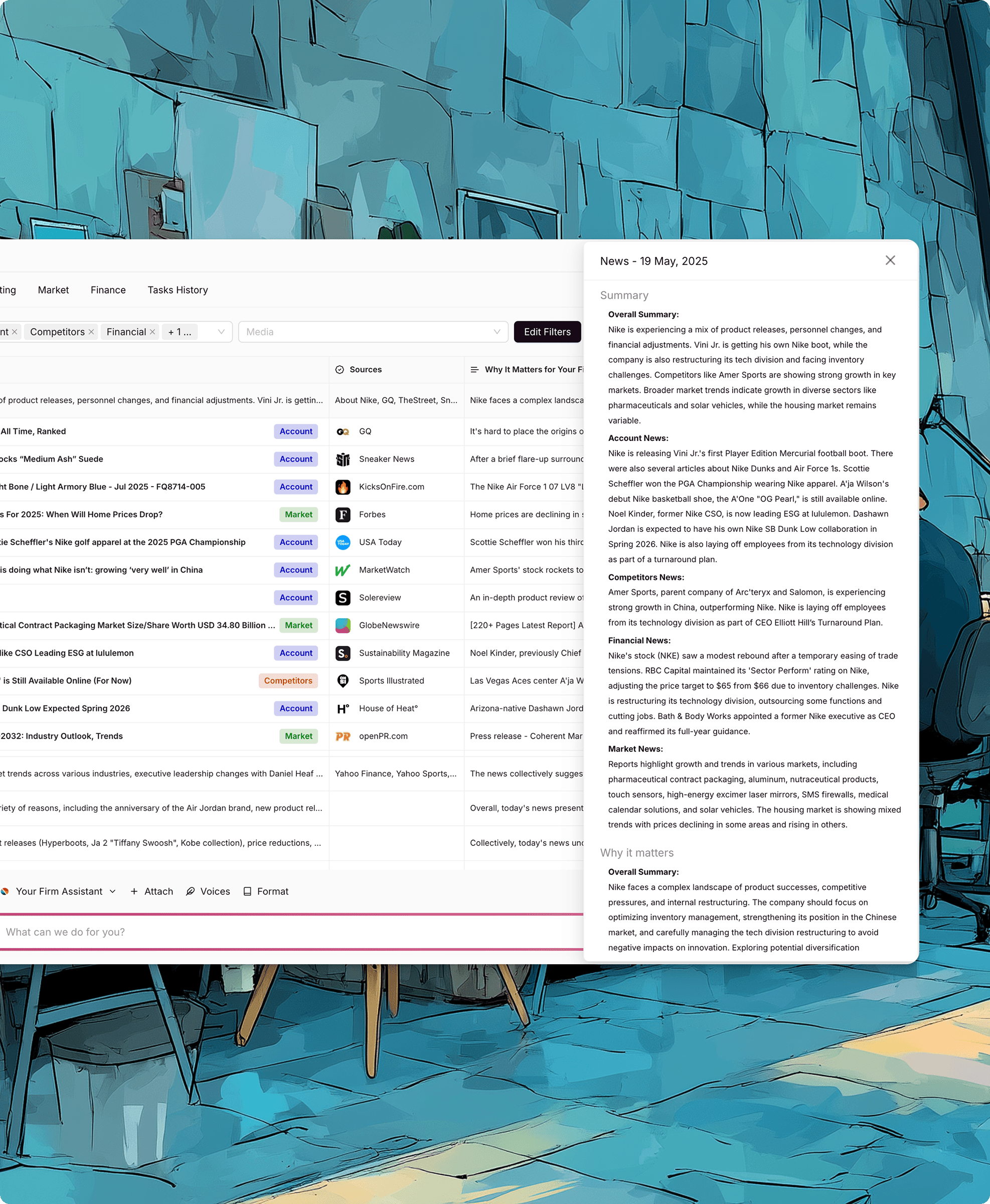The image size is (990, 1204).
Task: Click the KicksOnFire.com flame icon
Action: [343, 487]
